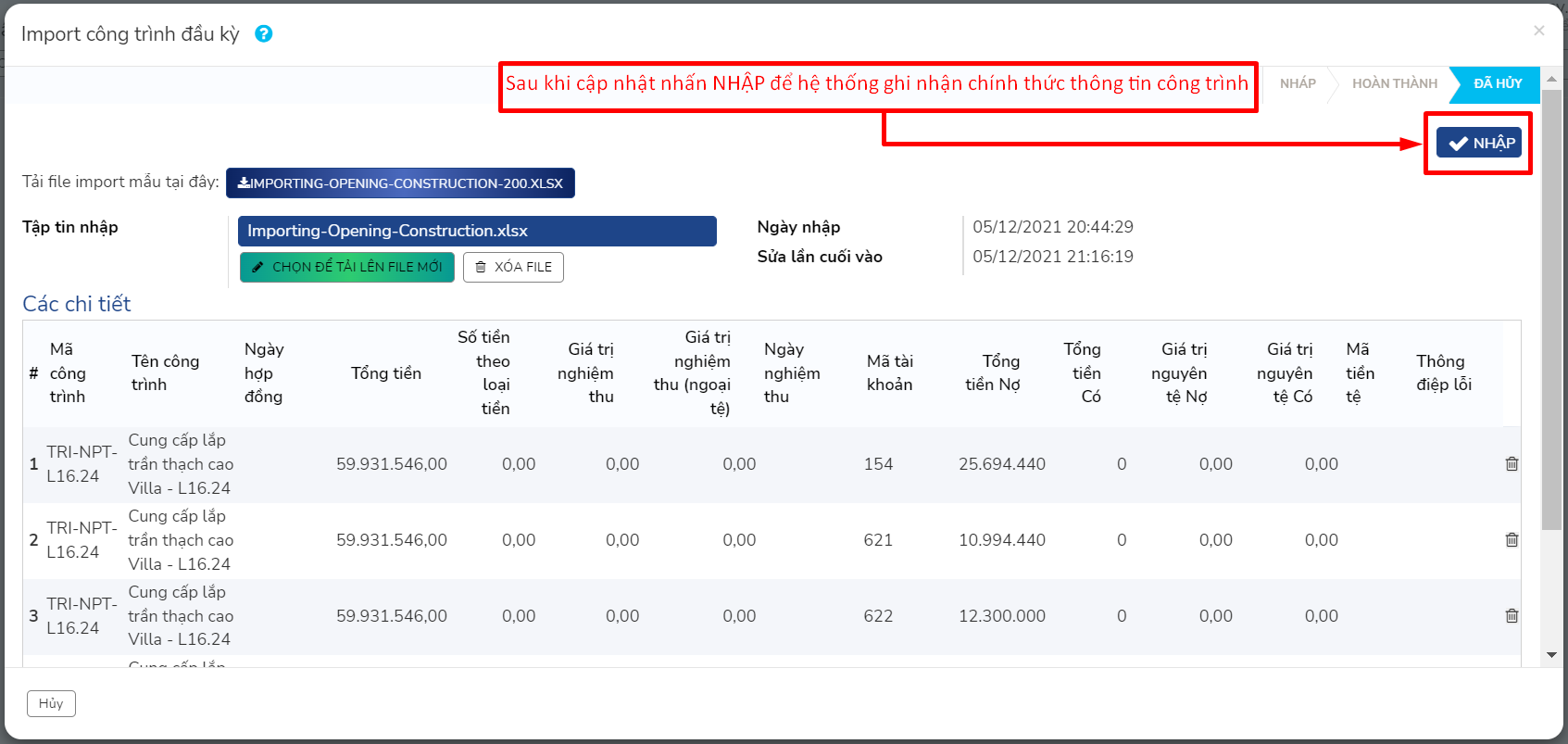Open the Importing-Opening-Construction.xlsx file link
Screen dimensions: 1568x744
click(477, 231)
